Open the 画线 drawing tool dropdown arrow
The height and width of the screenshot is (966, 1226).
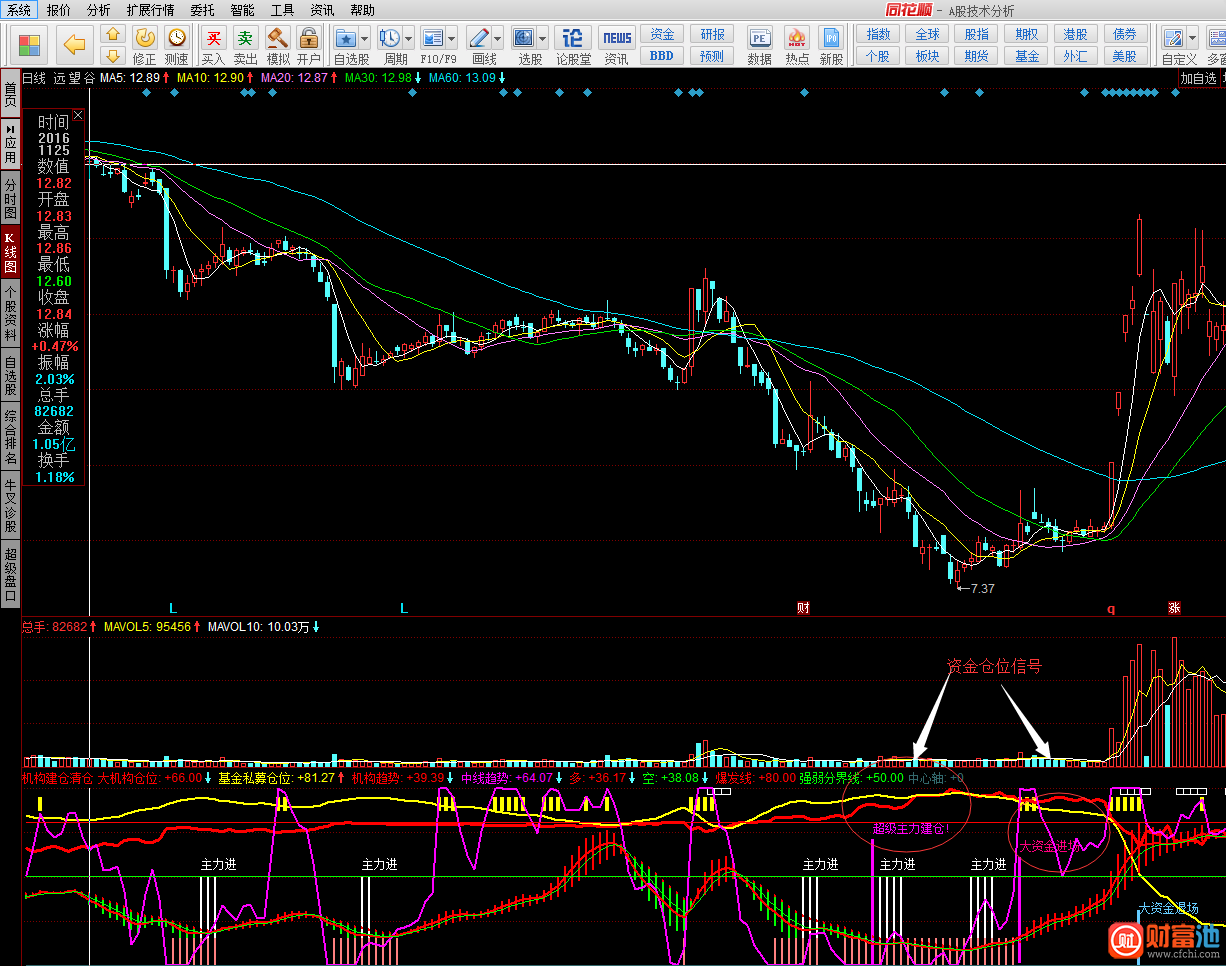click(498, 39)
